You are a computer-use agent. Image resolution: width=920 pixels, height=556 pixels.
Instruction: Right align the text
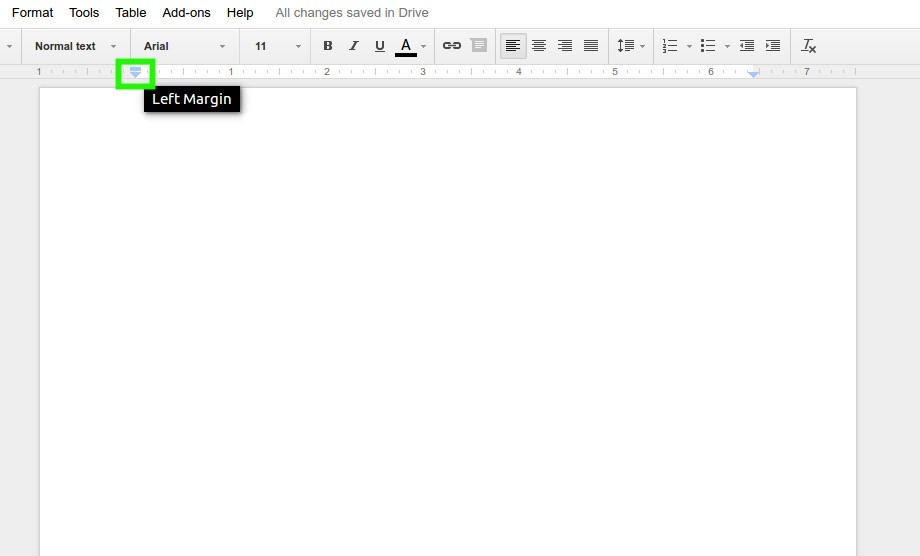point(565,46)
